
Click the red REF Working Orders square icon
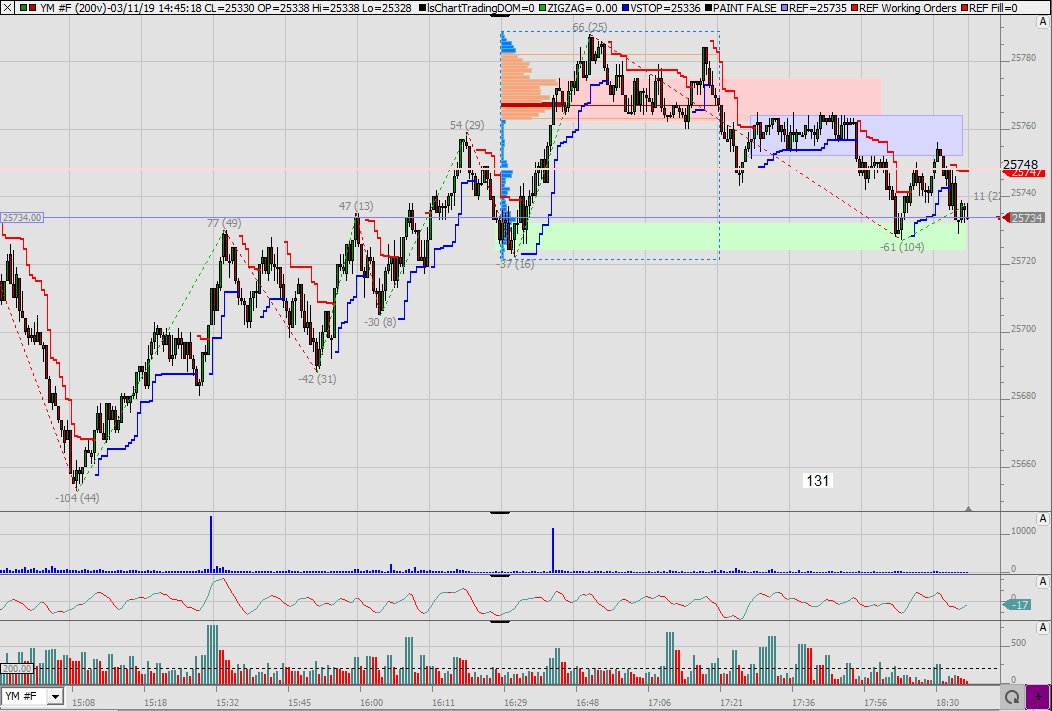[853, 8]
